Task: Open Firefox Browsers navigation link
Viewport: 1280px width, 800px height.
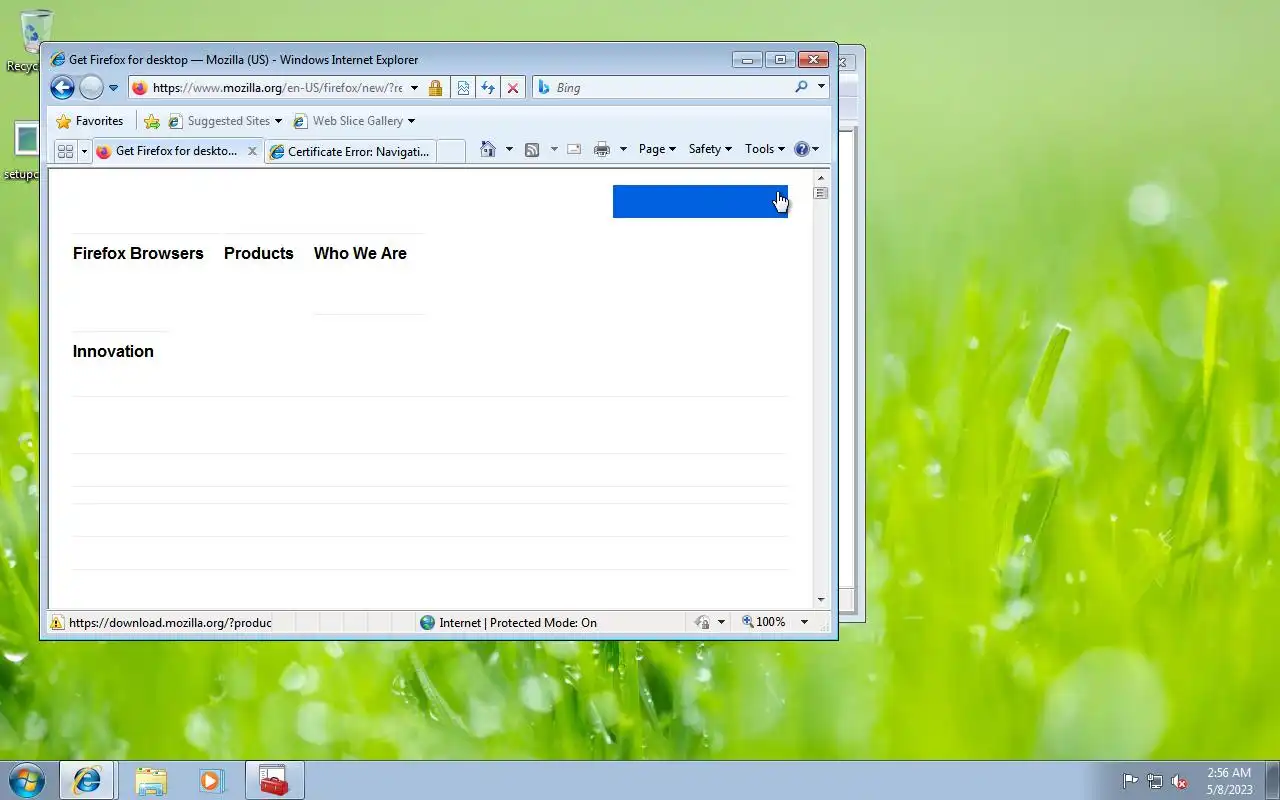Action: [x=138, y=253]
